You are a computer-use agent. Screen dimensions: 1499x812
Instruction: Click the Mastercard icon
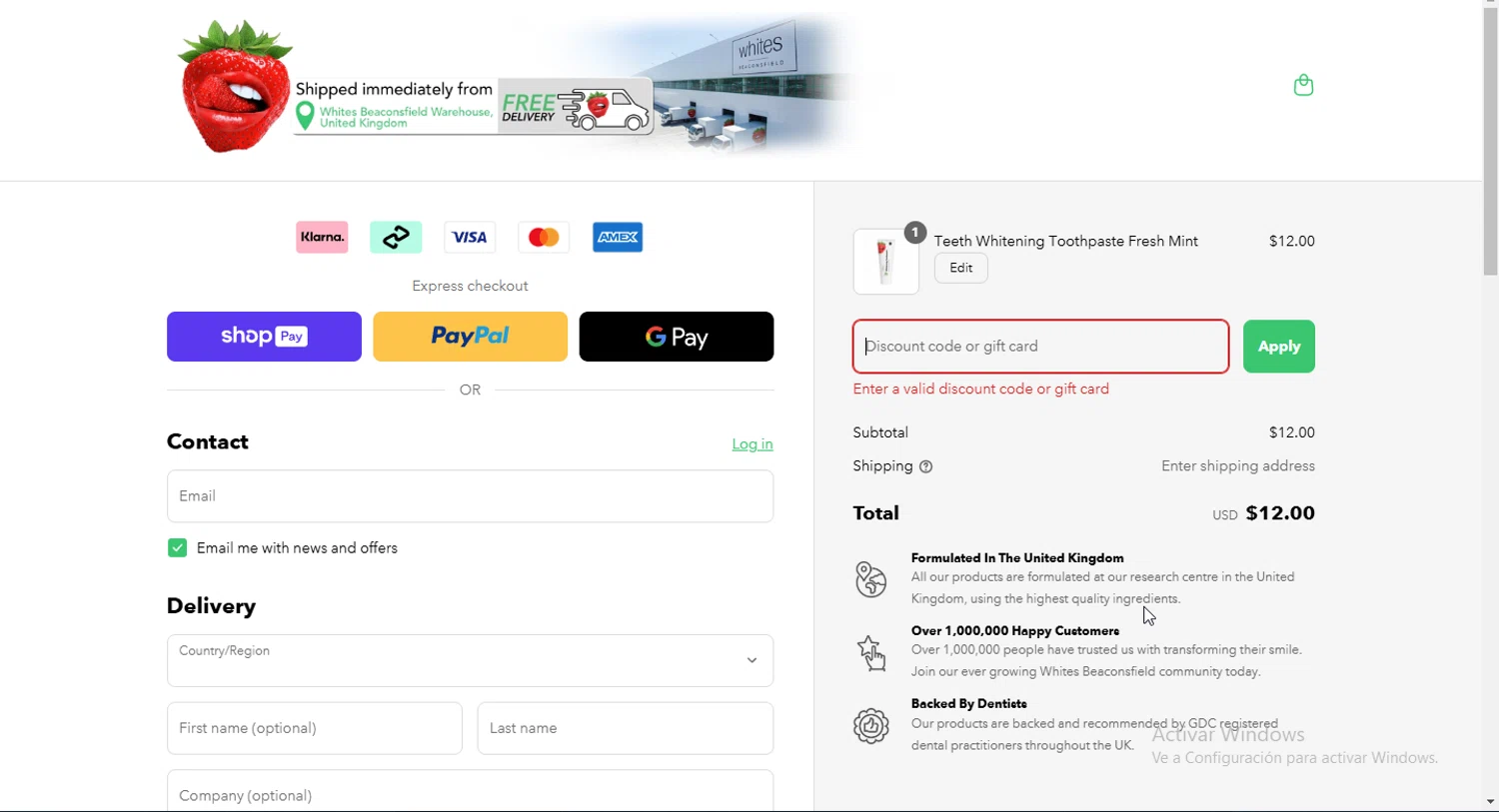[x=544, y=237]
